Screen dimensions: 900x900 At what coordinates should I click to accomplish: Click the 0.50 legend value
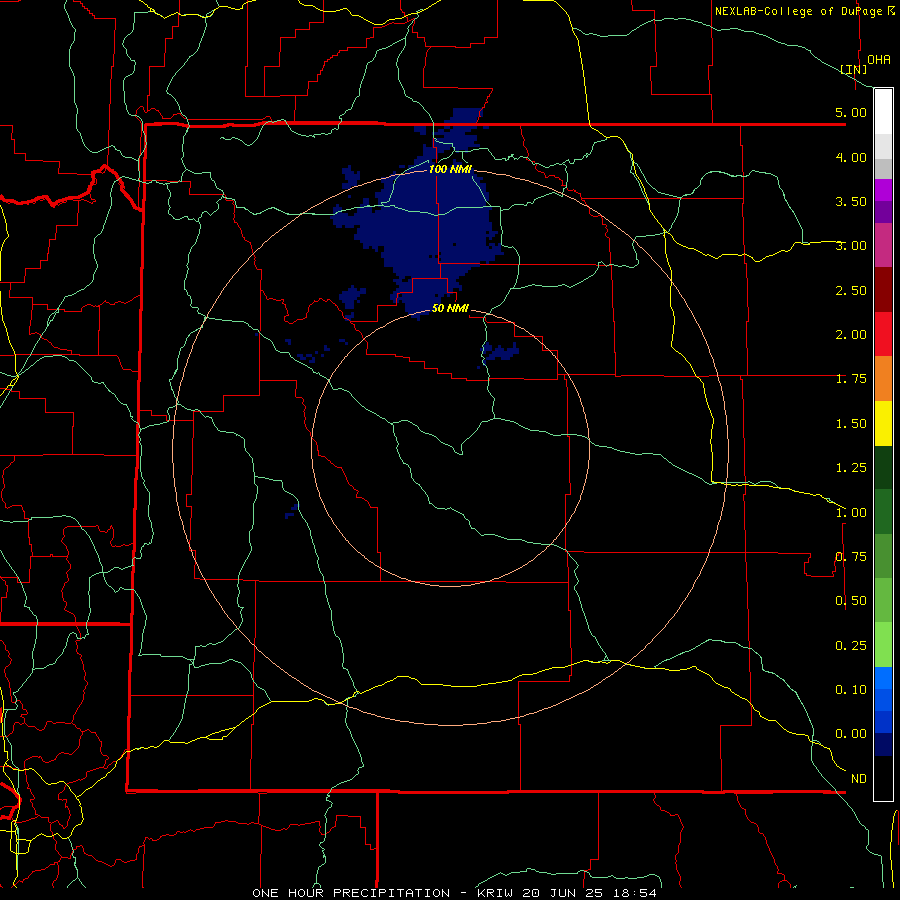pos(851,601)
